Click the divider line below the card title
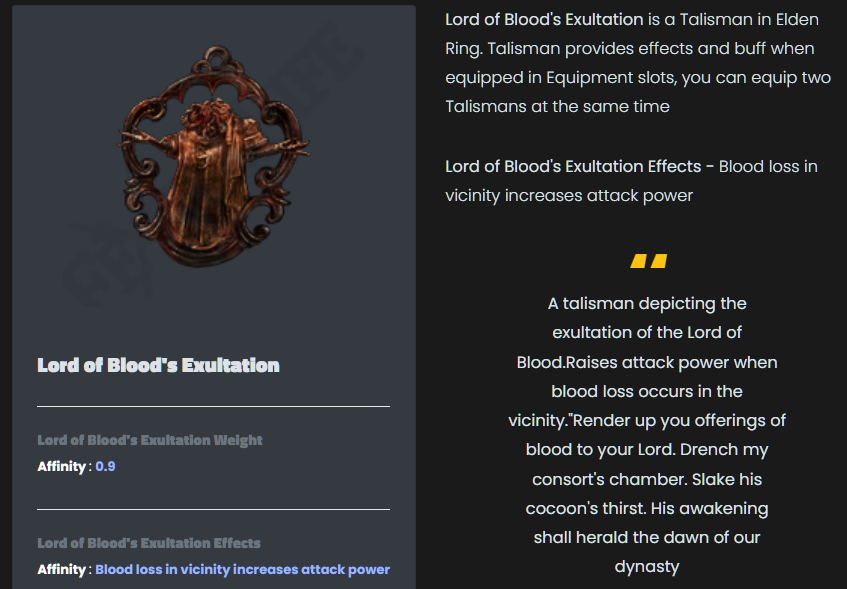Image resolution: width=847 pixels, height=589 pixels. [213, 406]
